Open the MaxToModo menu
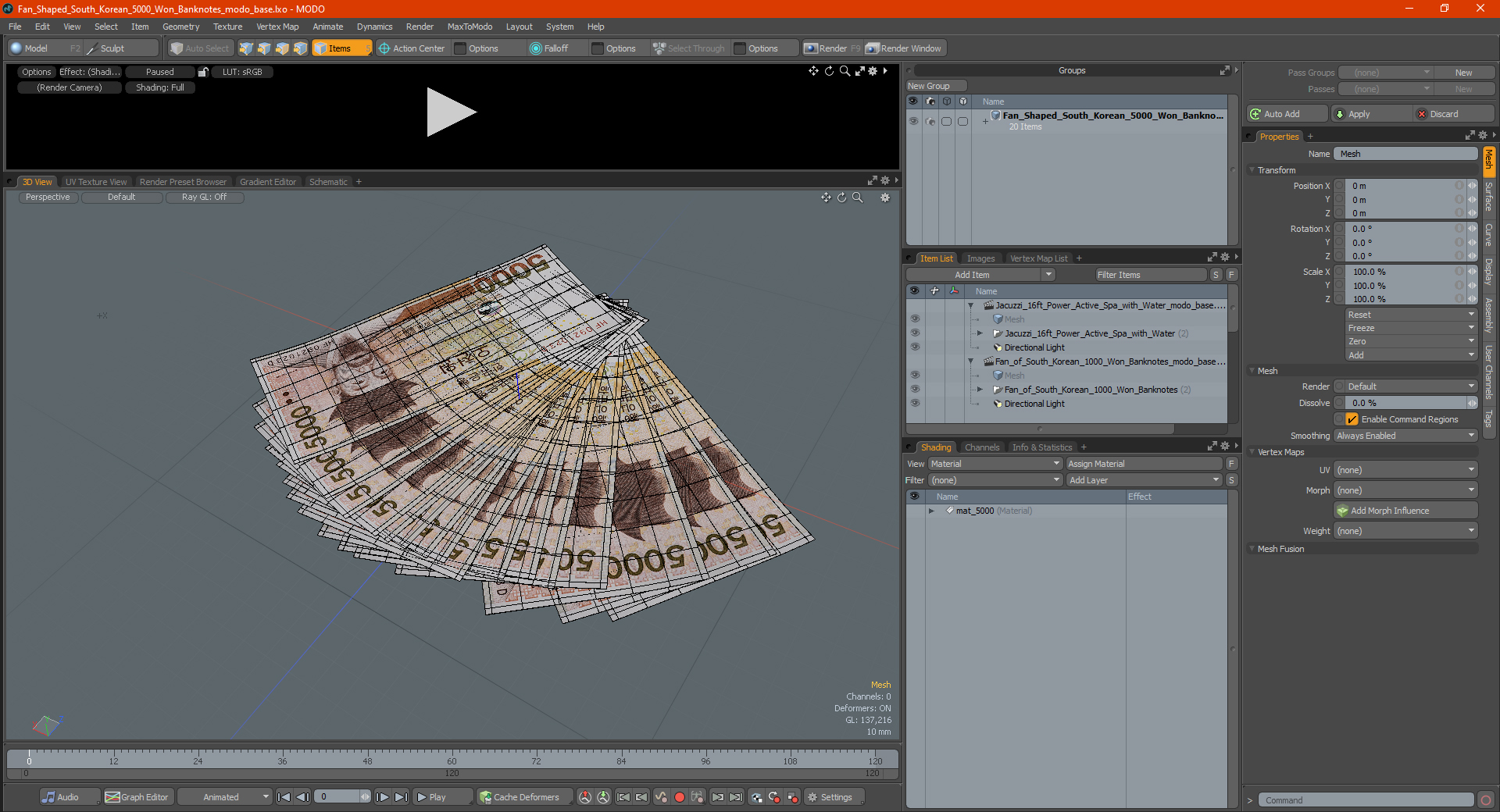 coord(470,27)
